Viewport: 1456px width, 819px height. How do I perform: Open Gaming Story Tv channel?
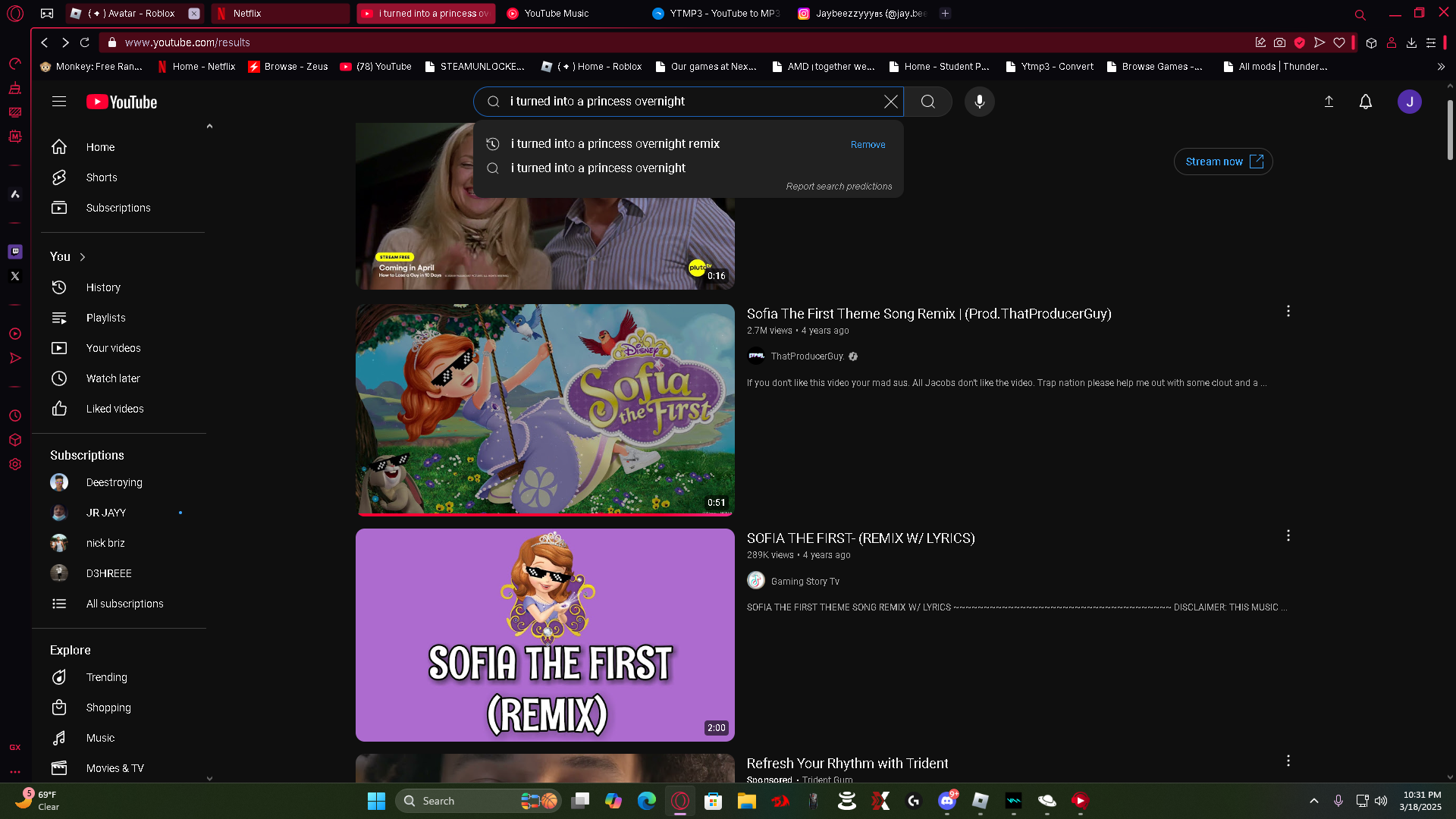[805, 582]
